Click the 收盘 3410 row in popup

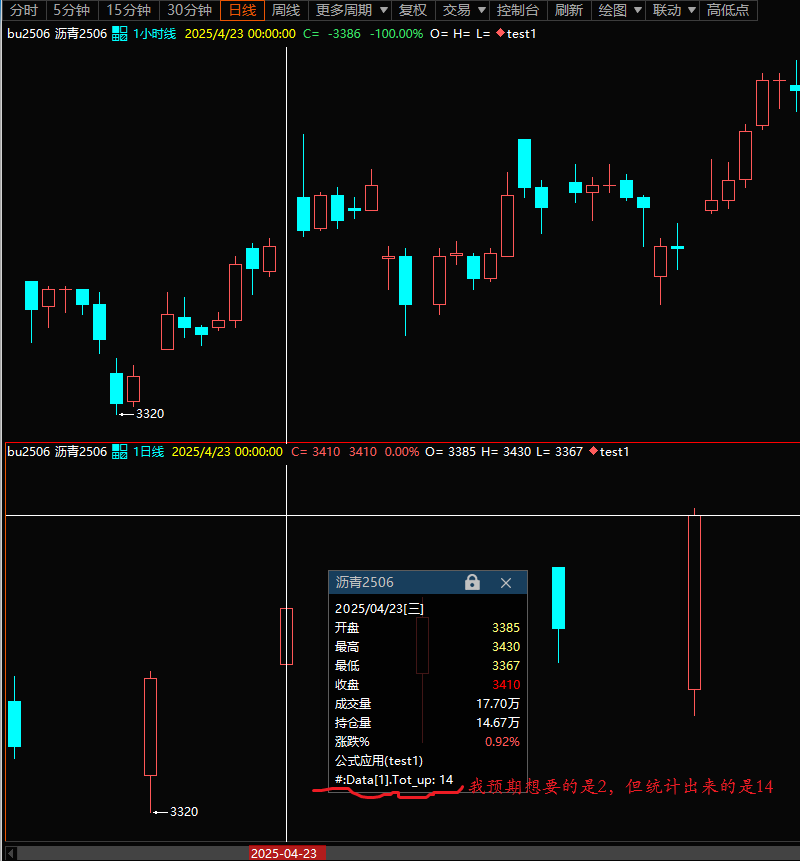tap(428, 685)
